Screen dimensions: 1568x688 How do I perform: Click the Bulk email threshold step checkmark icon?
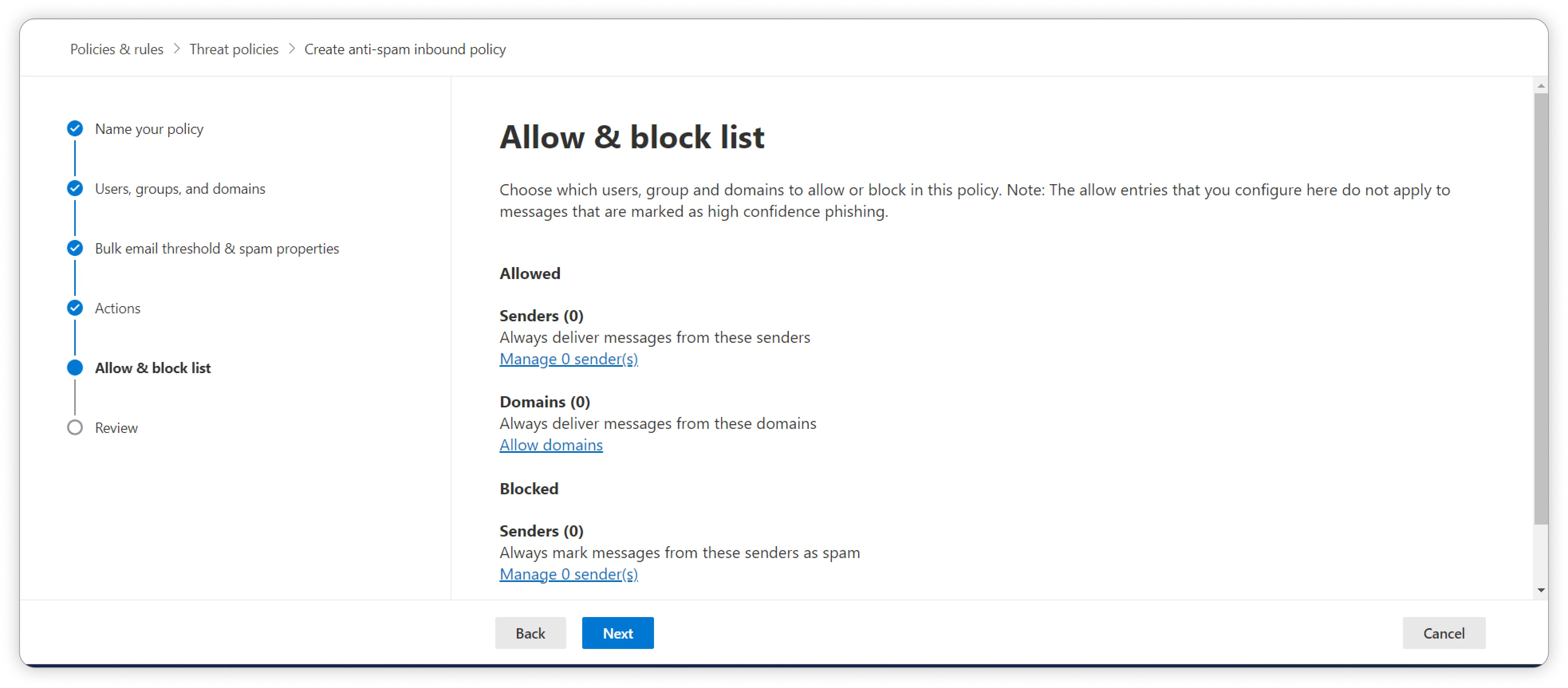(75, 248)
